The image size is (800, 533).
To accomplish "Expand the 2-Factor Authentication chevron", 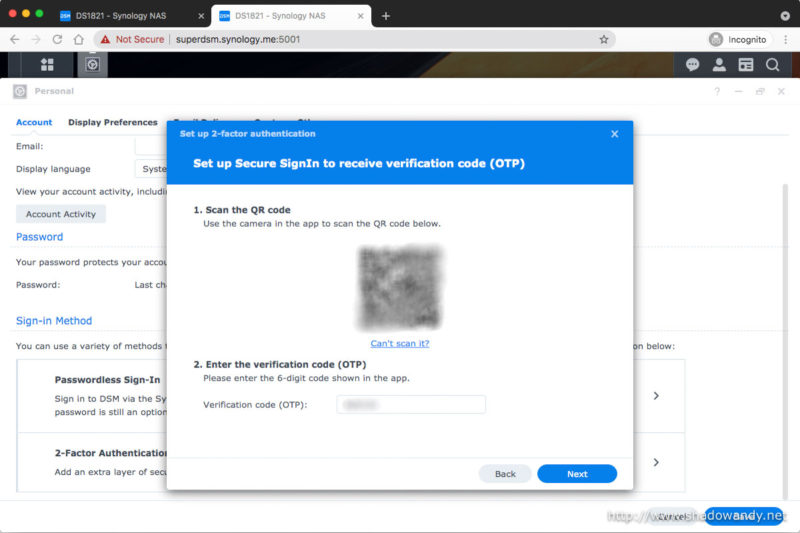I will (656, 462).
